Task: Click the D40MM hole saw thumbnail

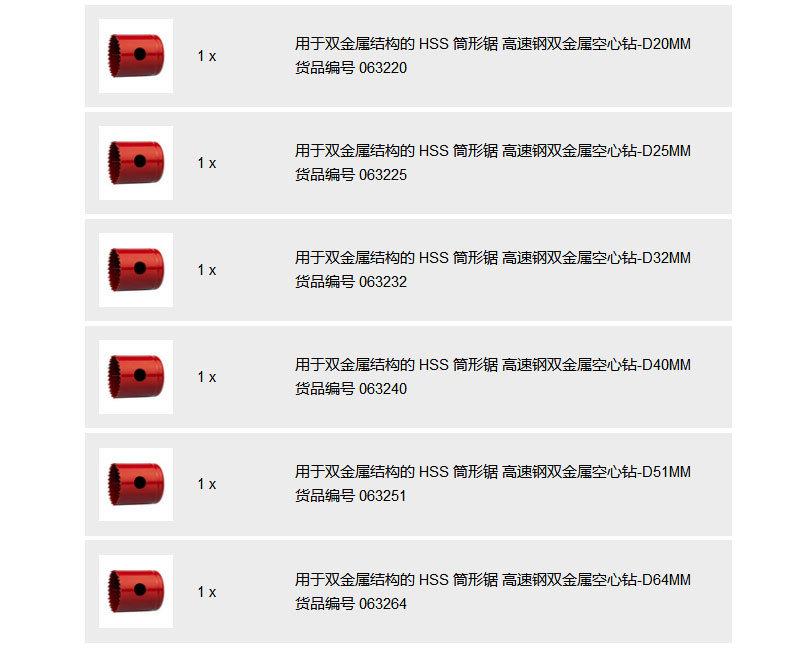Action: pyautogui.click(x=136, y=377)
